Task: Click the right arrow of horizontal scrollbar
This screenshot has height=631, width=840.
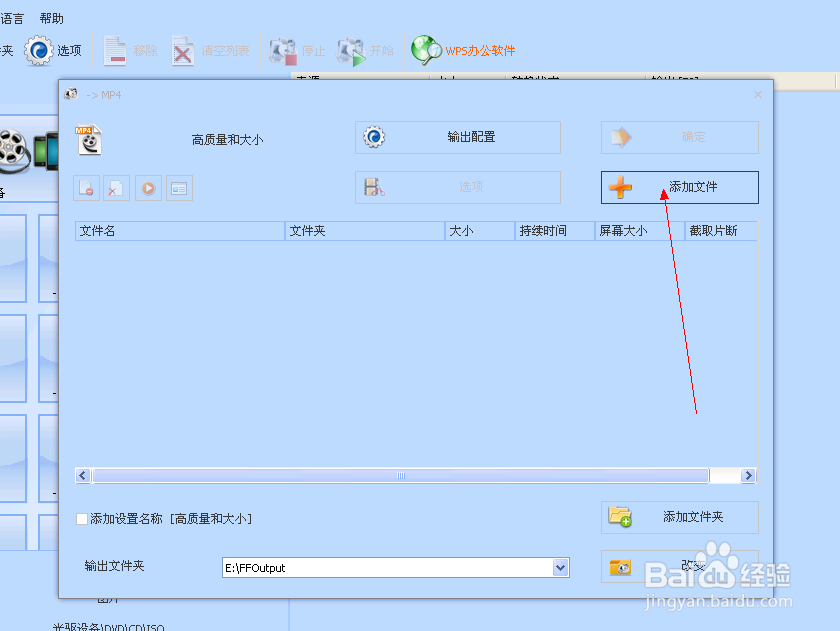Action: pyautogui.click(x=747, y=476)
